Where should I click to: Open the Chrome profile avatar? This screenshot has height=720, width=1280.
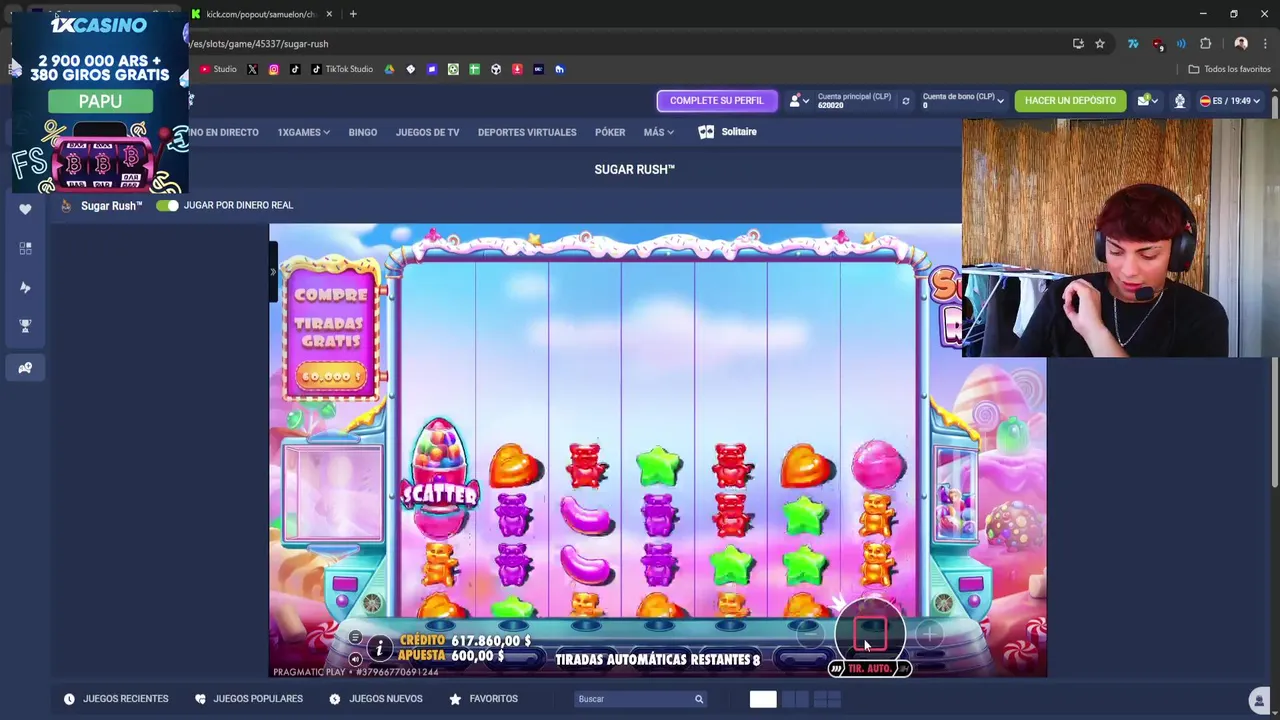pyautogui.click(x=1241, y=44)
